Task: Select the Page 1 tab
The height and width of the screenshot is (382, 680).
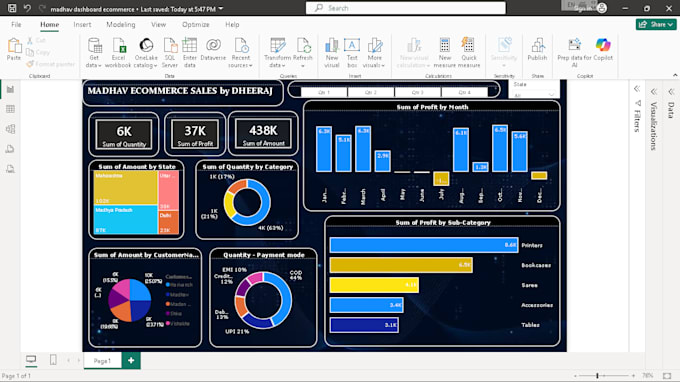Action: click(x=102, y=361)
